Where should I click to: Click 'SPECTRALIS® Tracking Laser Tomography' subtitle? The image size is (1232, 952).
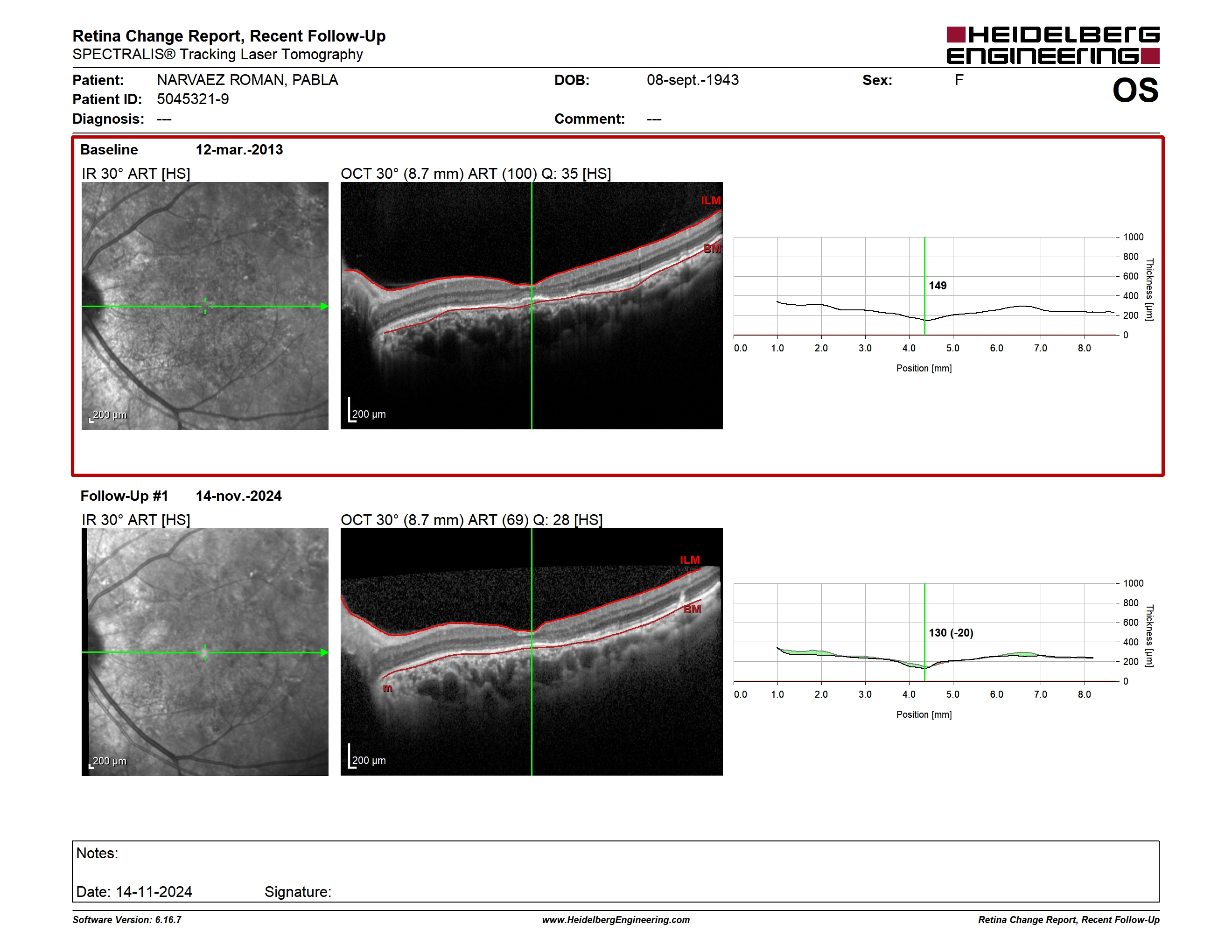click(x=218, y=55)
